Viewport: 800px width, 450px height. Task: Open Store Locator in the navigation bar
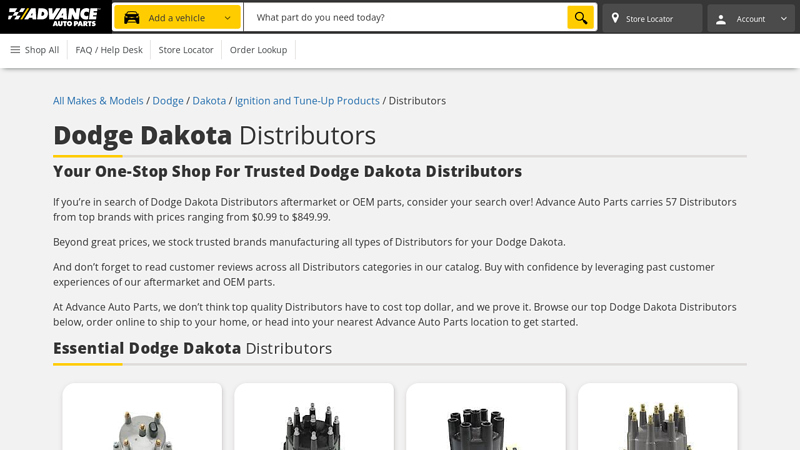[186, 49]
